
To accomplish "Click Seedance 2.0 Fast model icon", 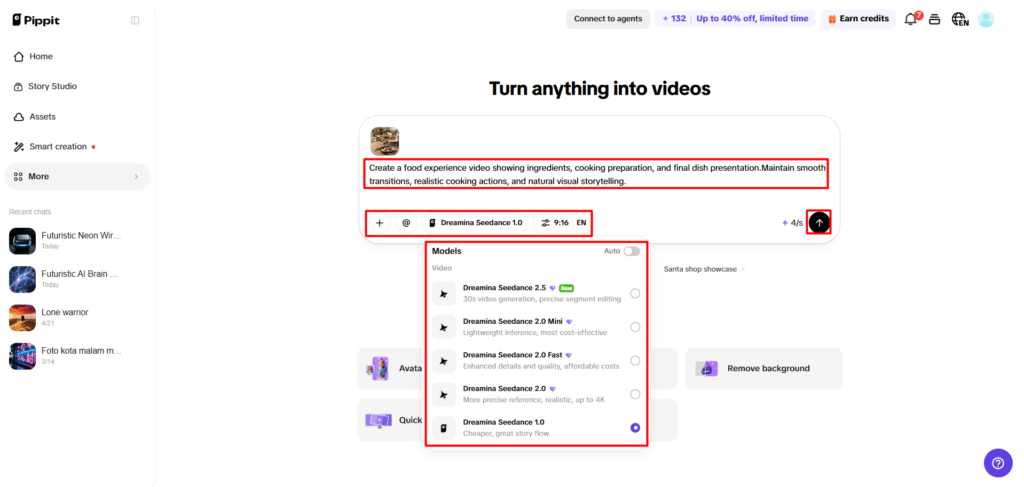I will point(444,360).
